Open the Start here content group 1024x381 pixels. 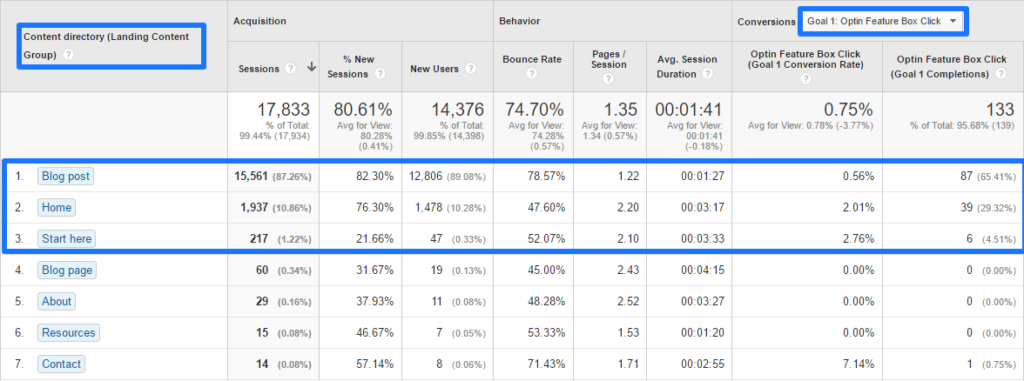pyautogui.click(x=67, y=239)
